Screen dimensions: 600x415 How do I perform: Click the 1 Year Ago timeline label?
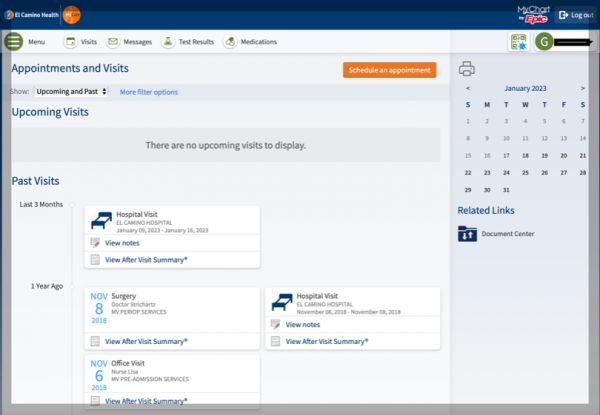click(47, 286)
